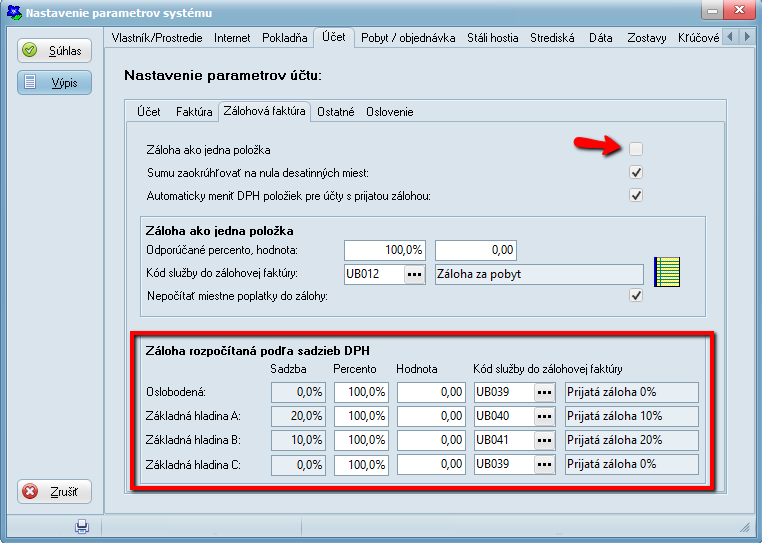Uncheck Nepočítať miestne poplatky do zálohy
The image size is (762, 543).
point(636,295)
